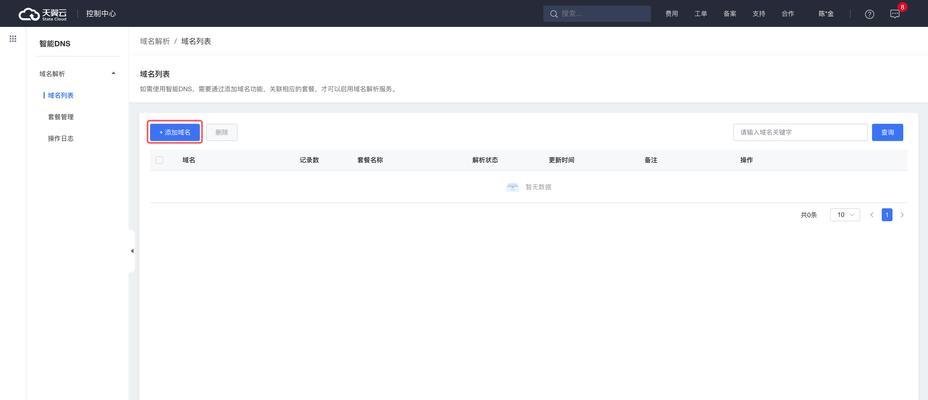Open 套餐管理 in the sidebar
Screen dimensions: 928x400
pos(60,117)
